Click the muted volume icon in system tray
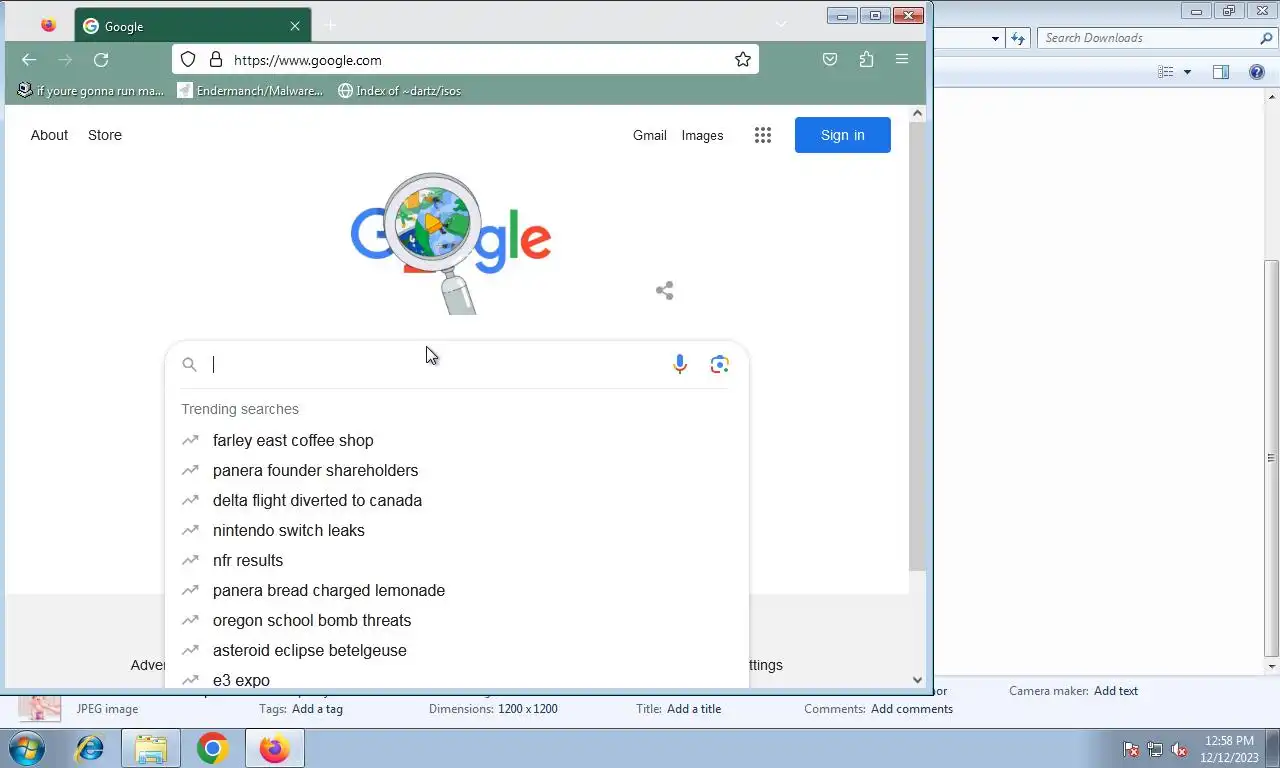Screen dimensions: 1280x768 point(1179,749)
